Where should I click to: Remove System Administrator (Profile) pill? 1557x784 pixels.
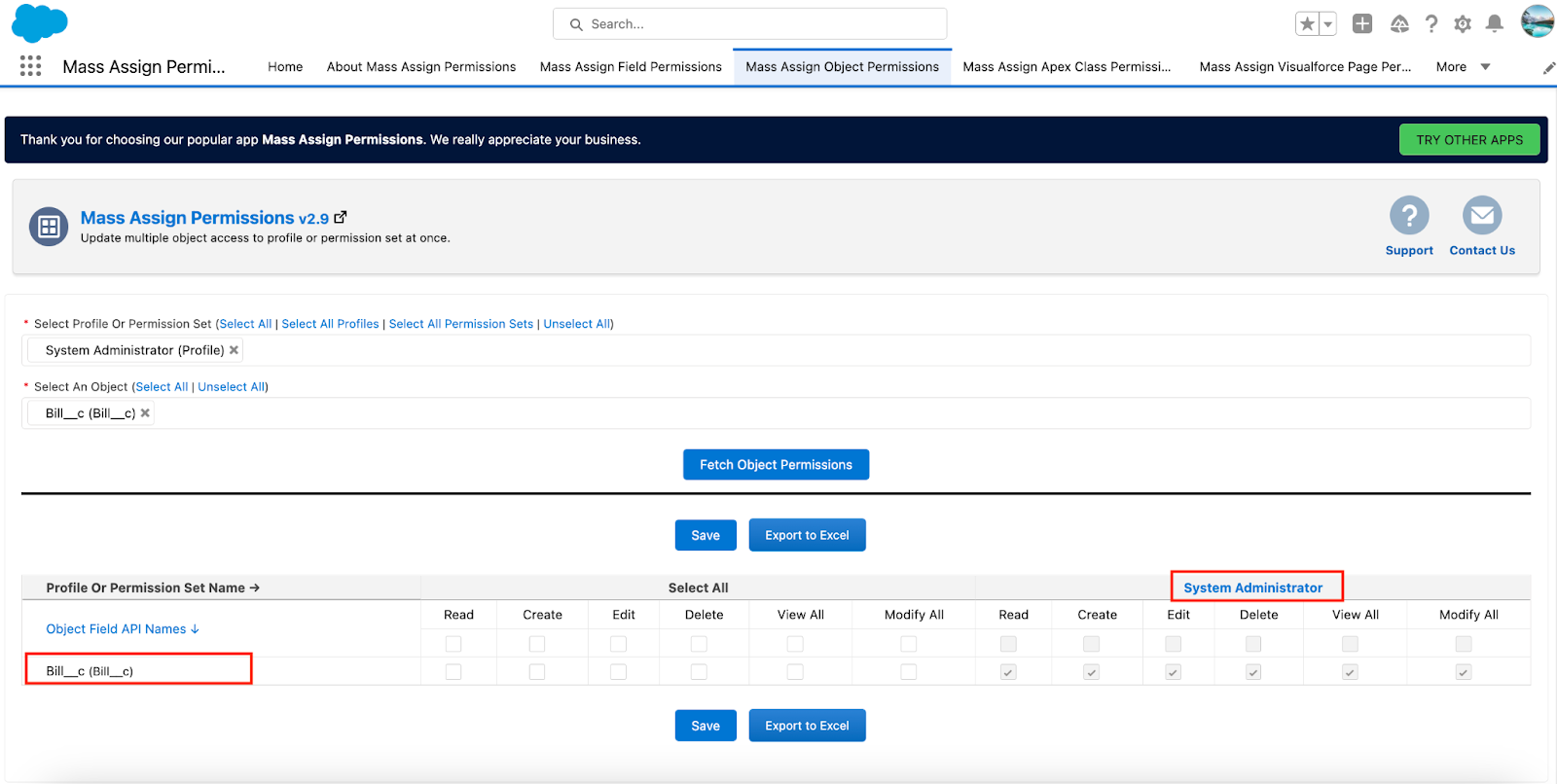[x=234, y=350]
